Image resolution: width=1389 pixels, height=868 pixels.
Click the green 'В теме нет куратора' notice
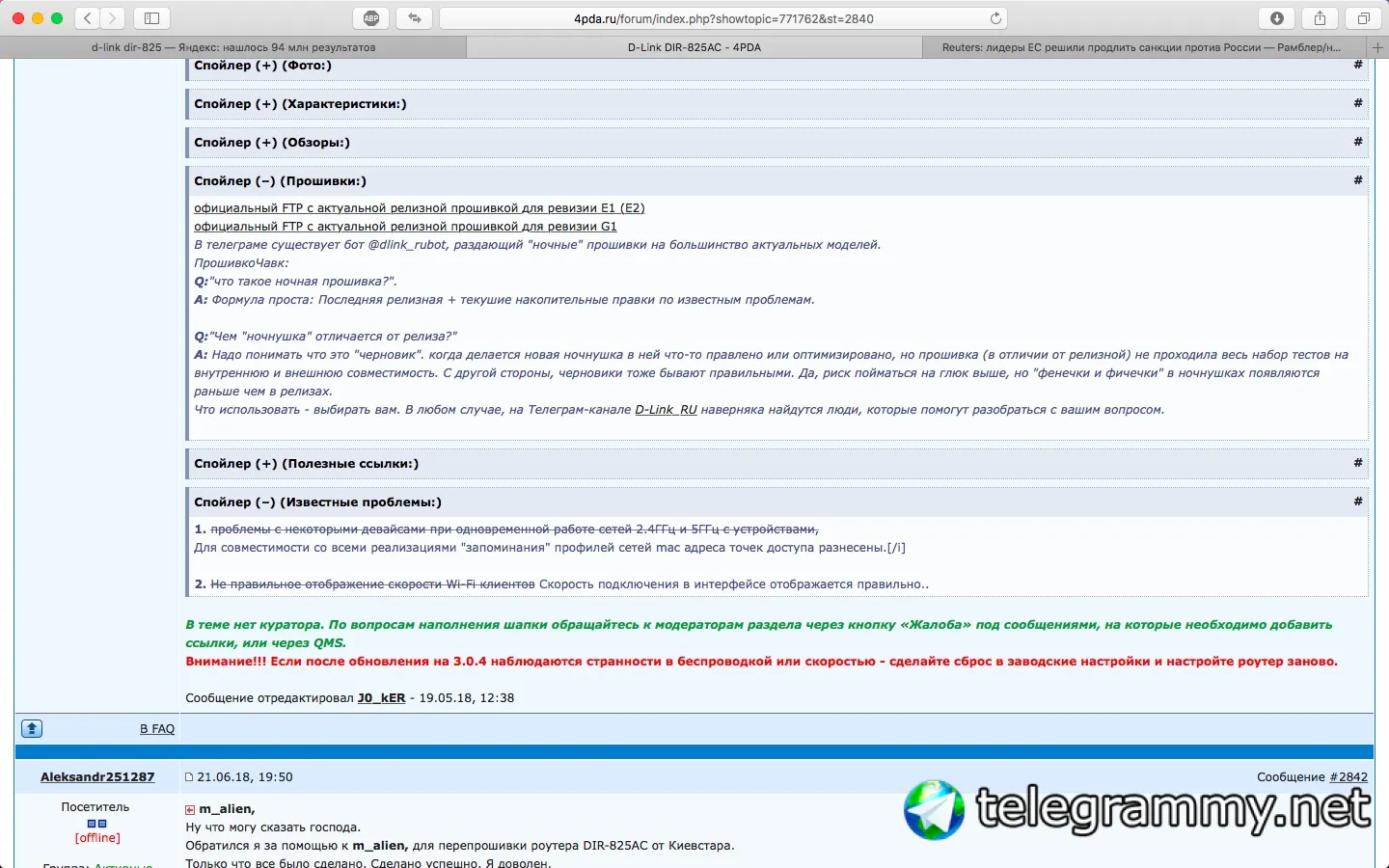758,634
